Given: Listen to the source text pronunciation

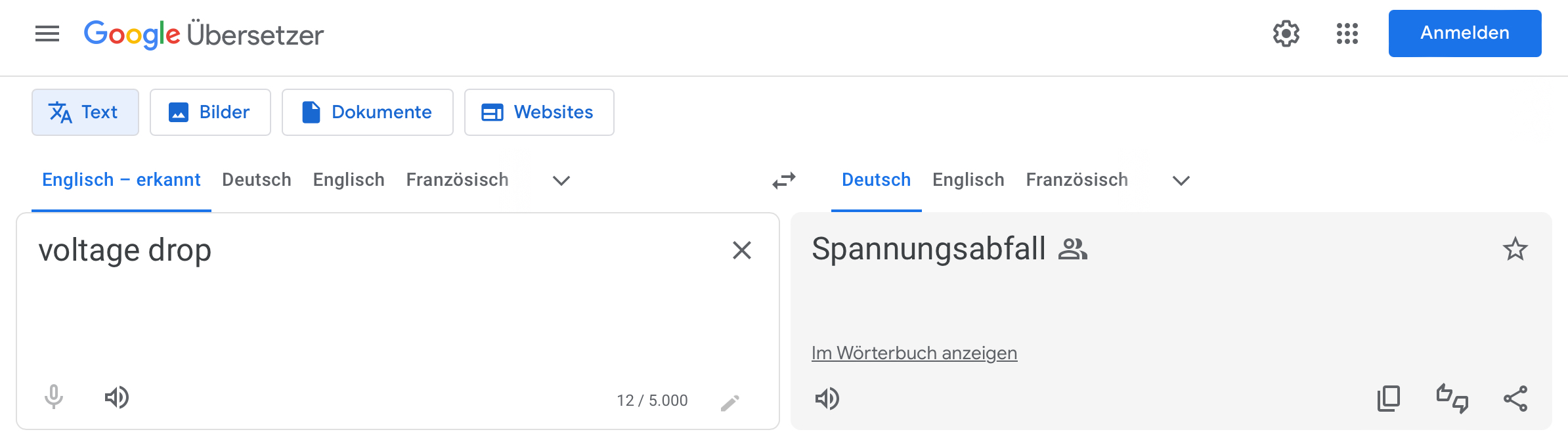Looking at the screenshot, I should click(x=117, y=397).
